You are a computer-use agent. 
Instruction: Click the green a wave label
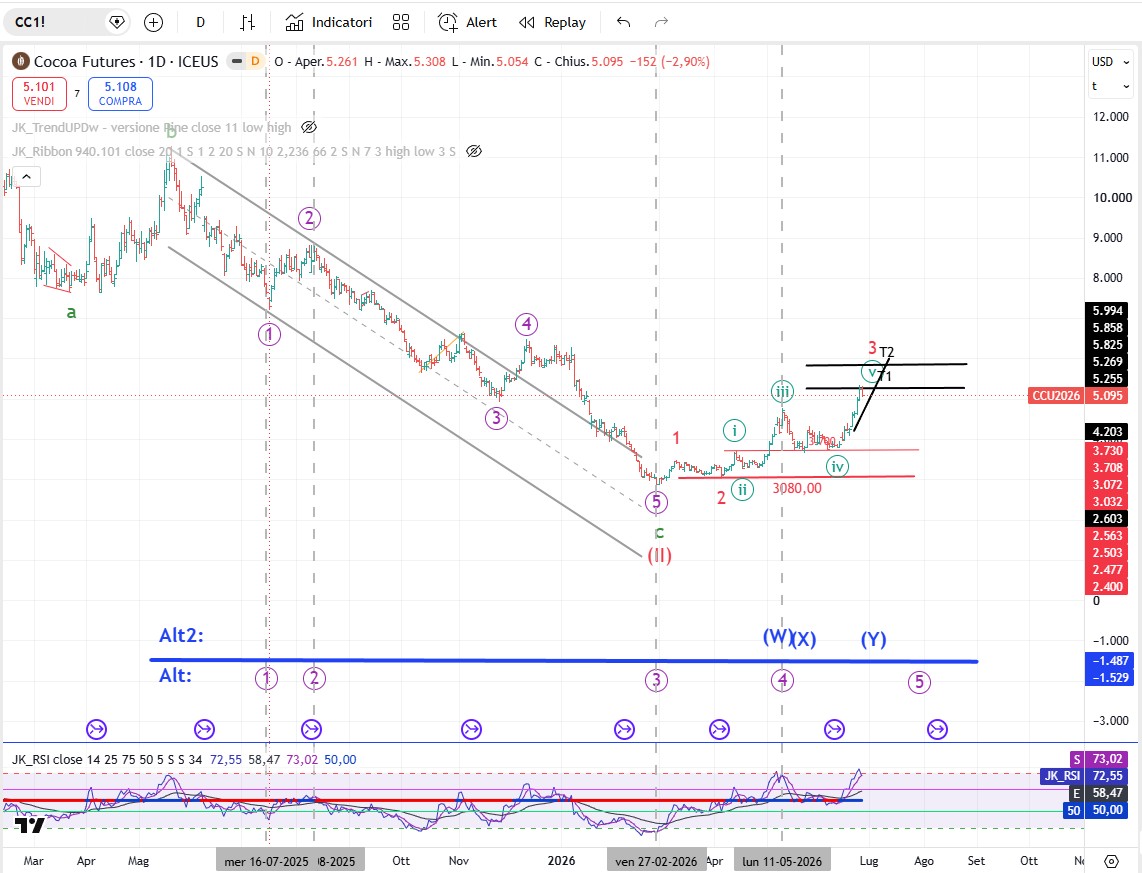[71, 312]
